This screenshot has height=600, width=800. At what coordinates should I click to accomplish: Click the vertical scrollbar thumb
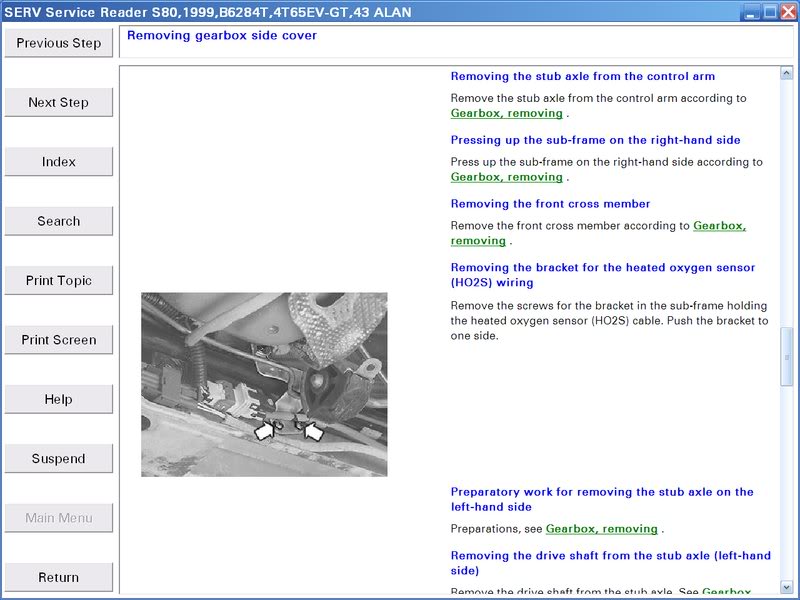pyautogui.click(x=786, y=357)
